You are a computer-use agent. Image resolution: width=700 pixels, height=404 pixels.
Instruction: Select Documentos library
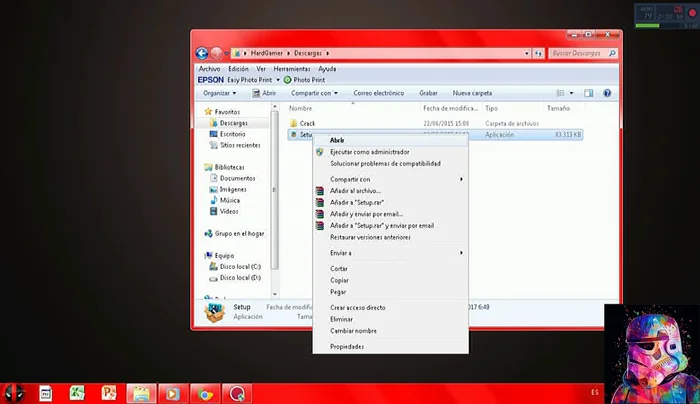pos(237,178)
